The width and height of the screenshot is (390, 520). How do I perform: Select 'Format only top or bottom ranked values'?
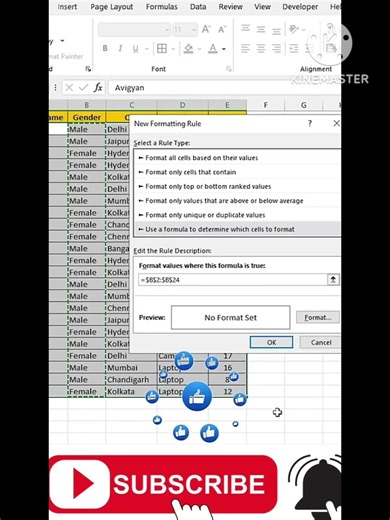click(x=238, y=186)
